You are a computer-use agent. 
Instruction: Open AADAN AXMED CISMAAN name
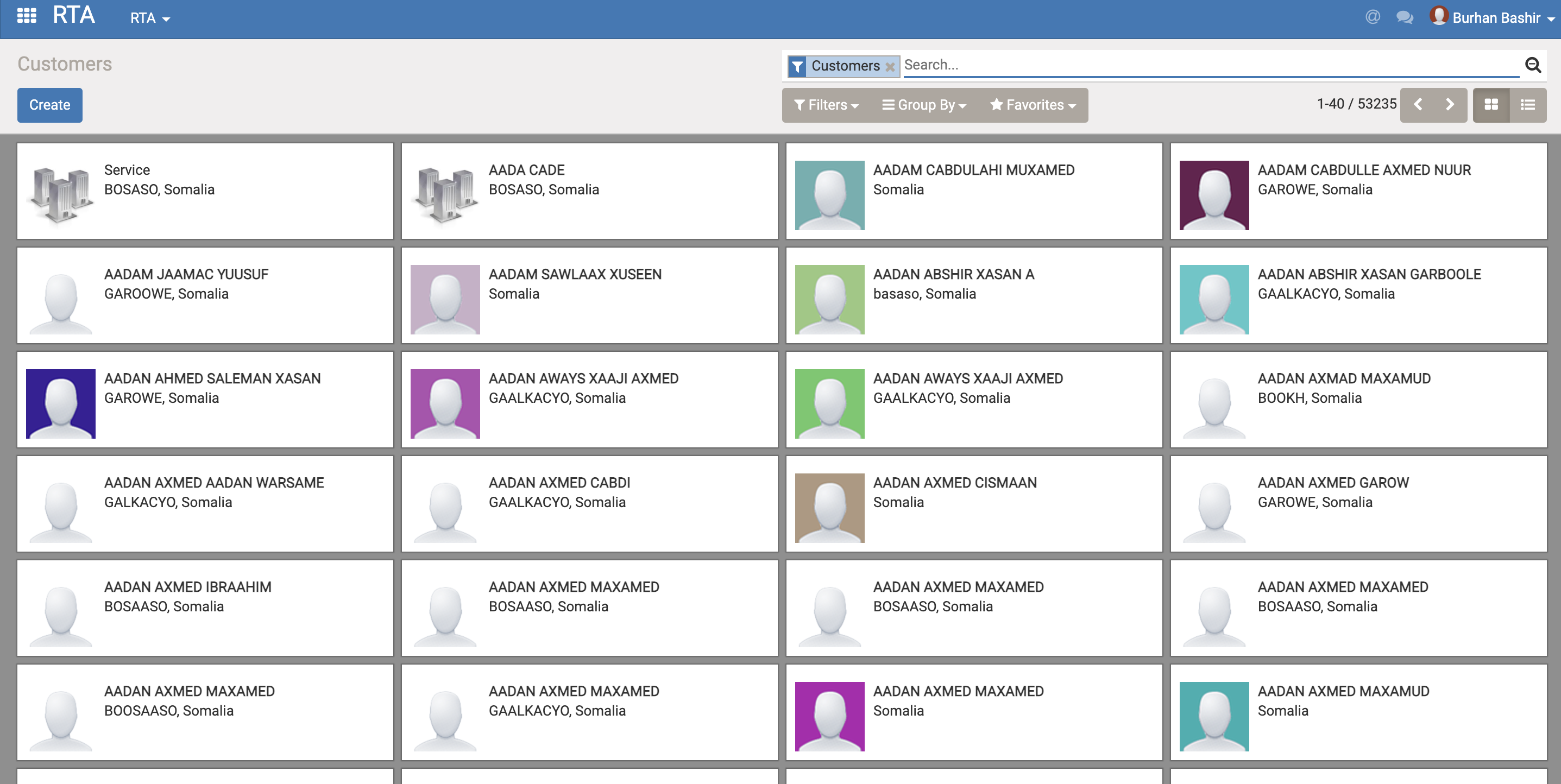point(955,482)
